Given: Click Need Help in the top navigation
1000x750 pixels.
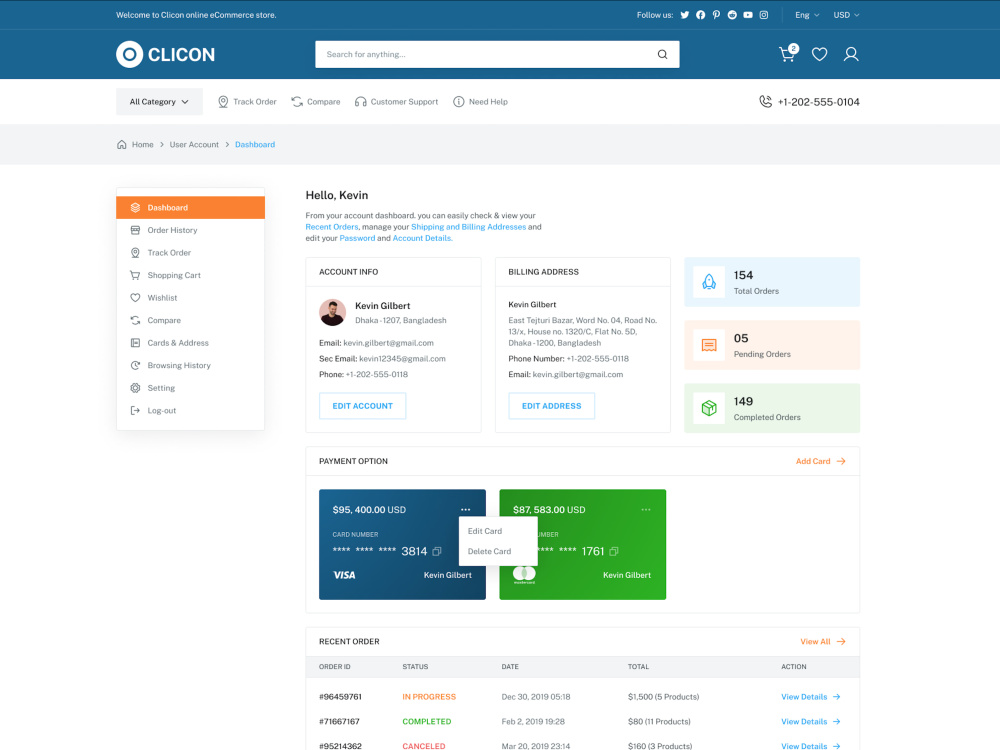Looking at the screenshot, I should pos(480,101).
